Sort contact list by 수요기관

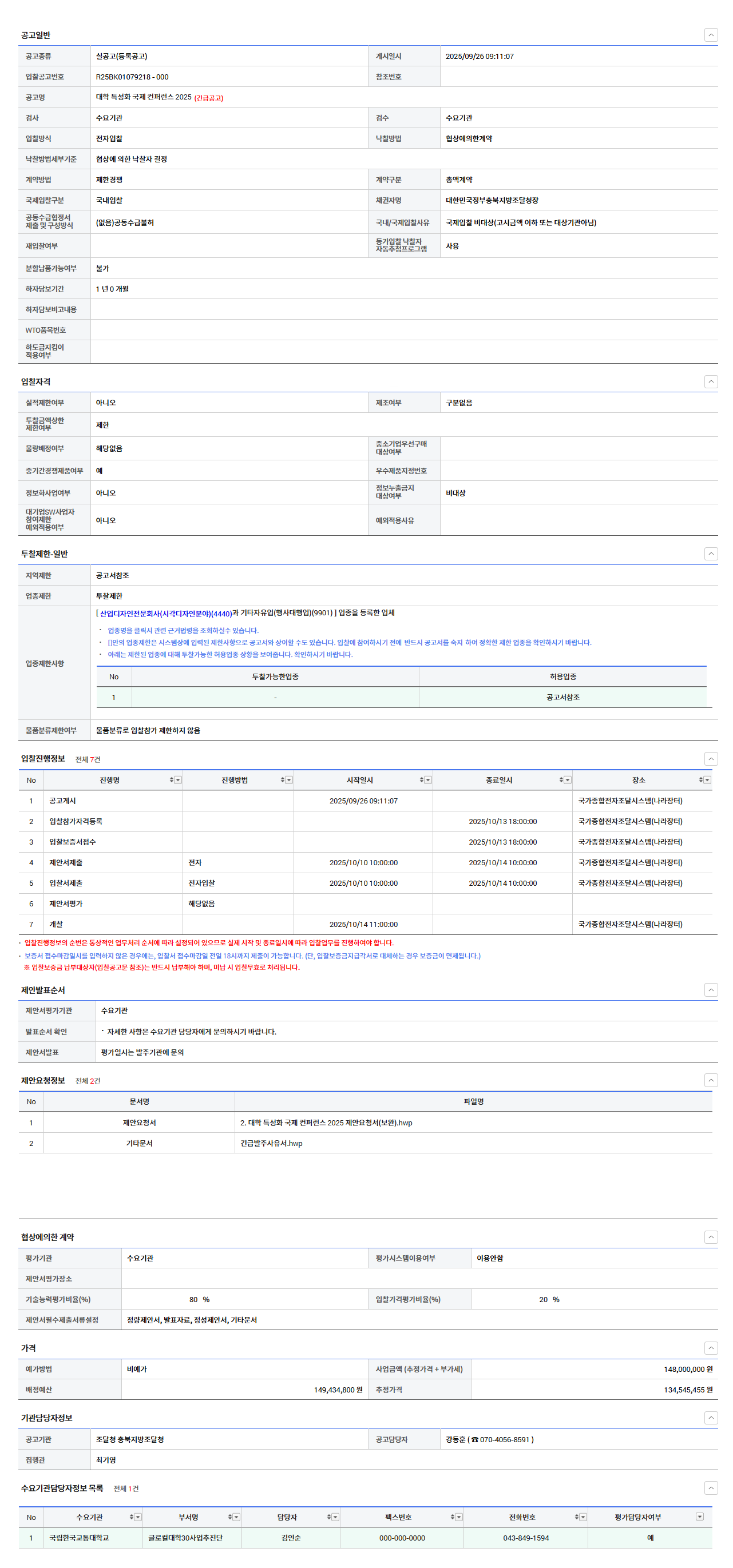131,1517
